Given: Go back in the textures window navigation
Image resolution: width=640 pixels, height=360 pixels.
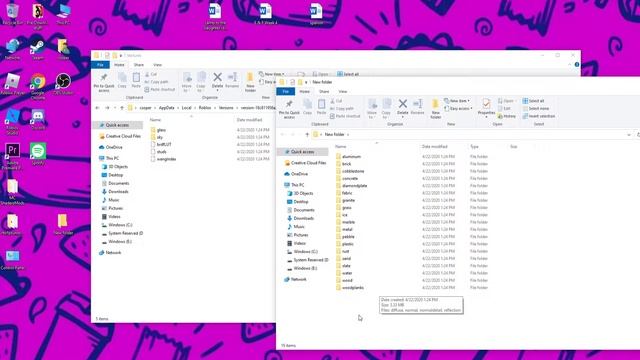Looking at the screenshot, I should click(x=98, y=108).
